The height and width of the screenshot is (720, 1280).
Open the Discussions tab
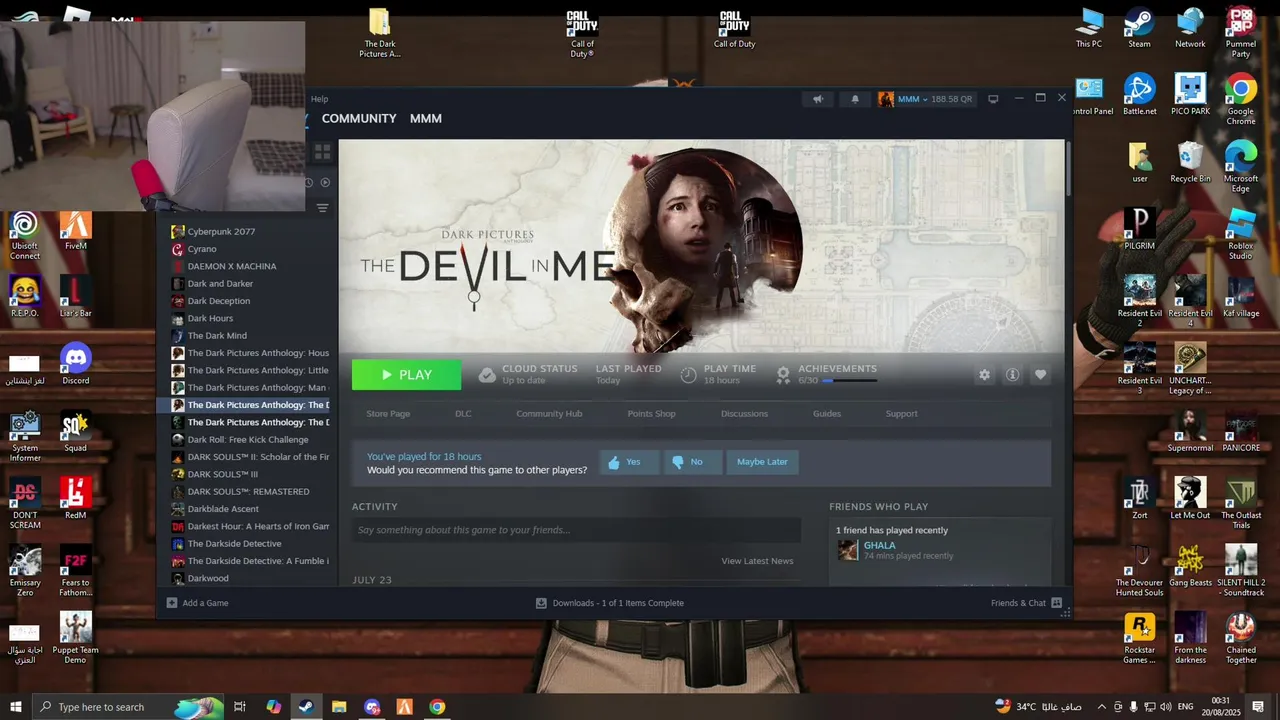click(x=745, y=414)
